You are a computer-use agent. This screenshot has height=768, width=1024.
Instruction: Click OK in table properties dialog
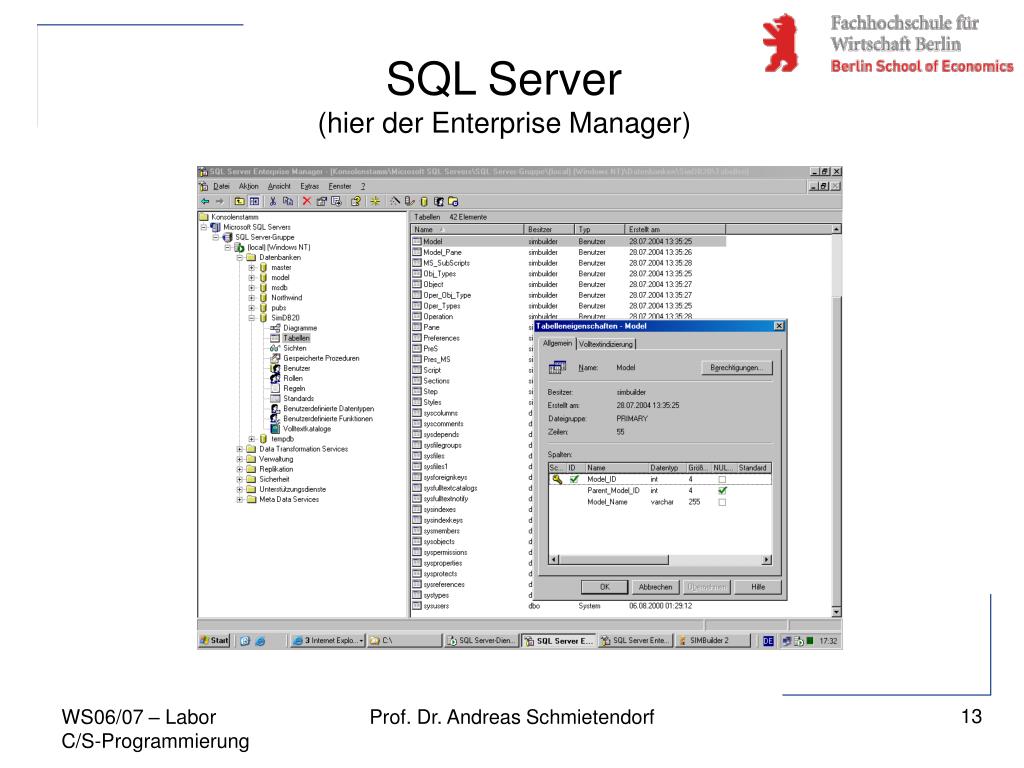click(605, 587)
